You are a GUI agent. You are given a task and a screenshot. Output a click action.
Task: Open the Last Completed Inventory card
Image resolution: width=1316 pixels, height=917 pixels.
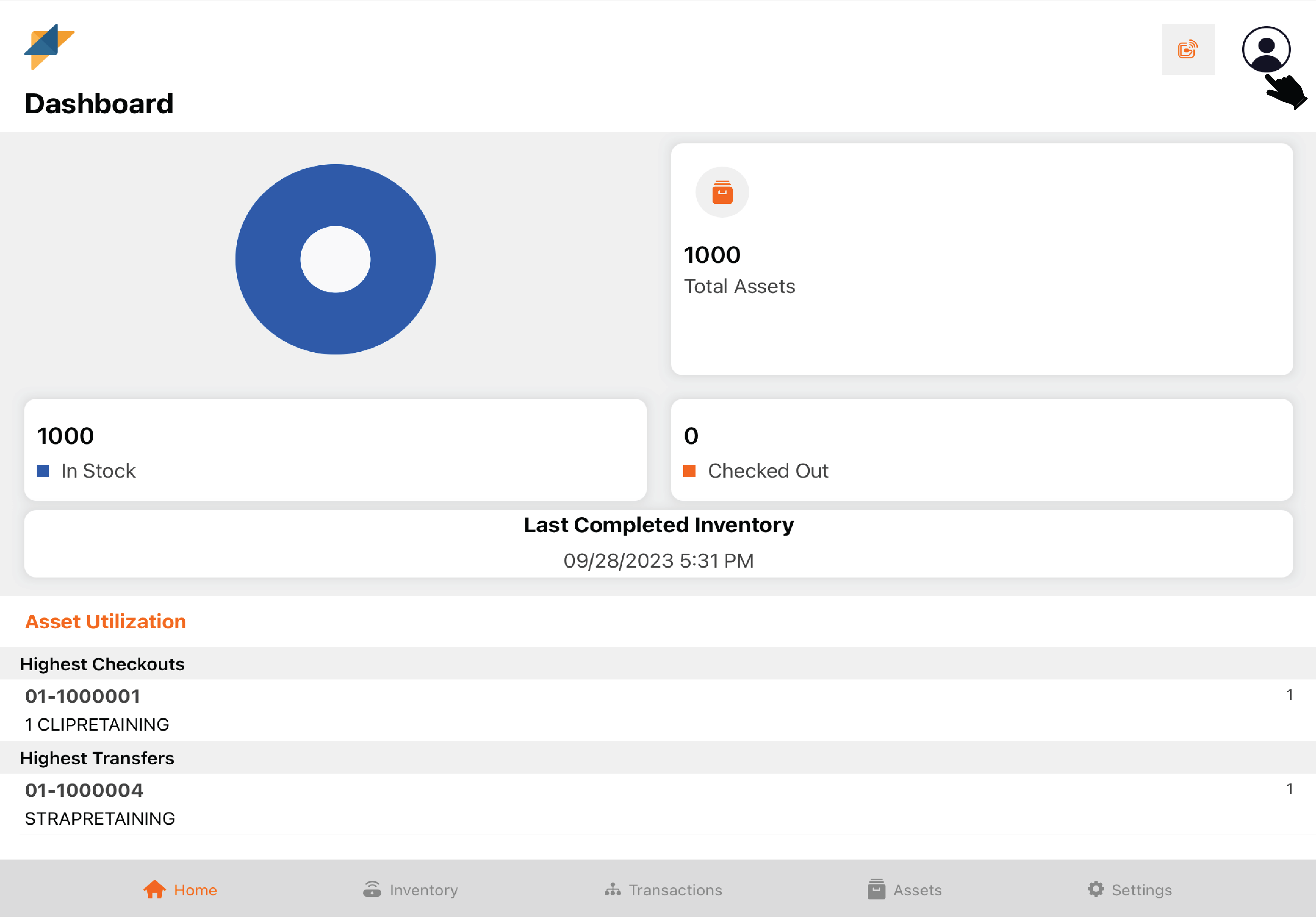(658, 543)
